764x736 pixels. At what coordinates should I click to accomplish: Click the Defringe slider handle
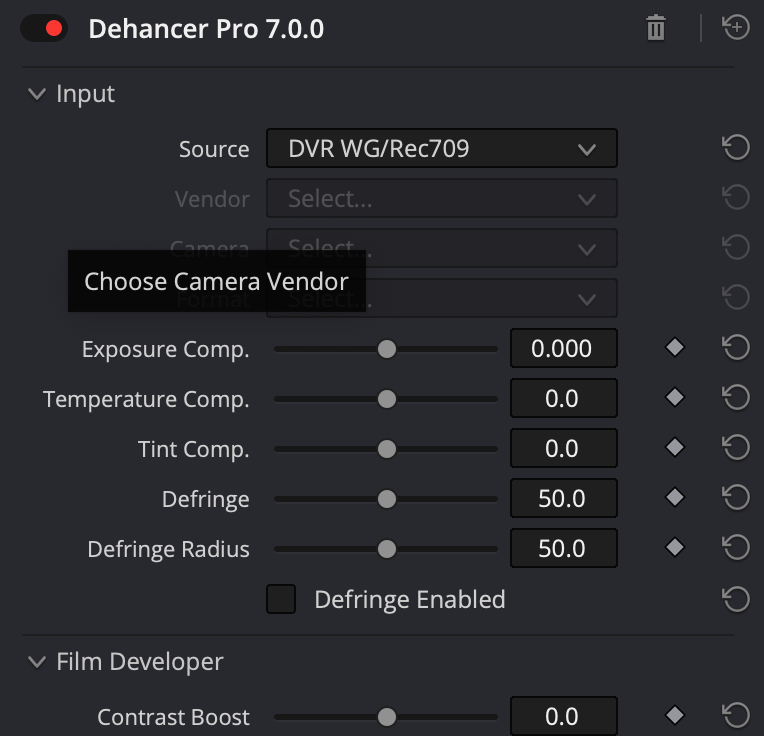click(387, 499)
